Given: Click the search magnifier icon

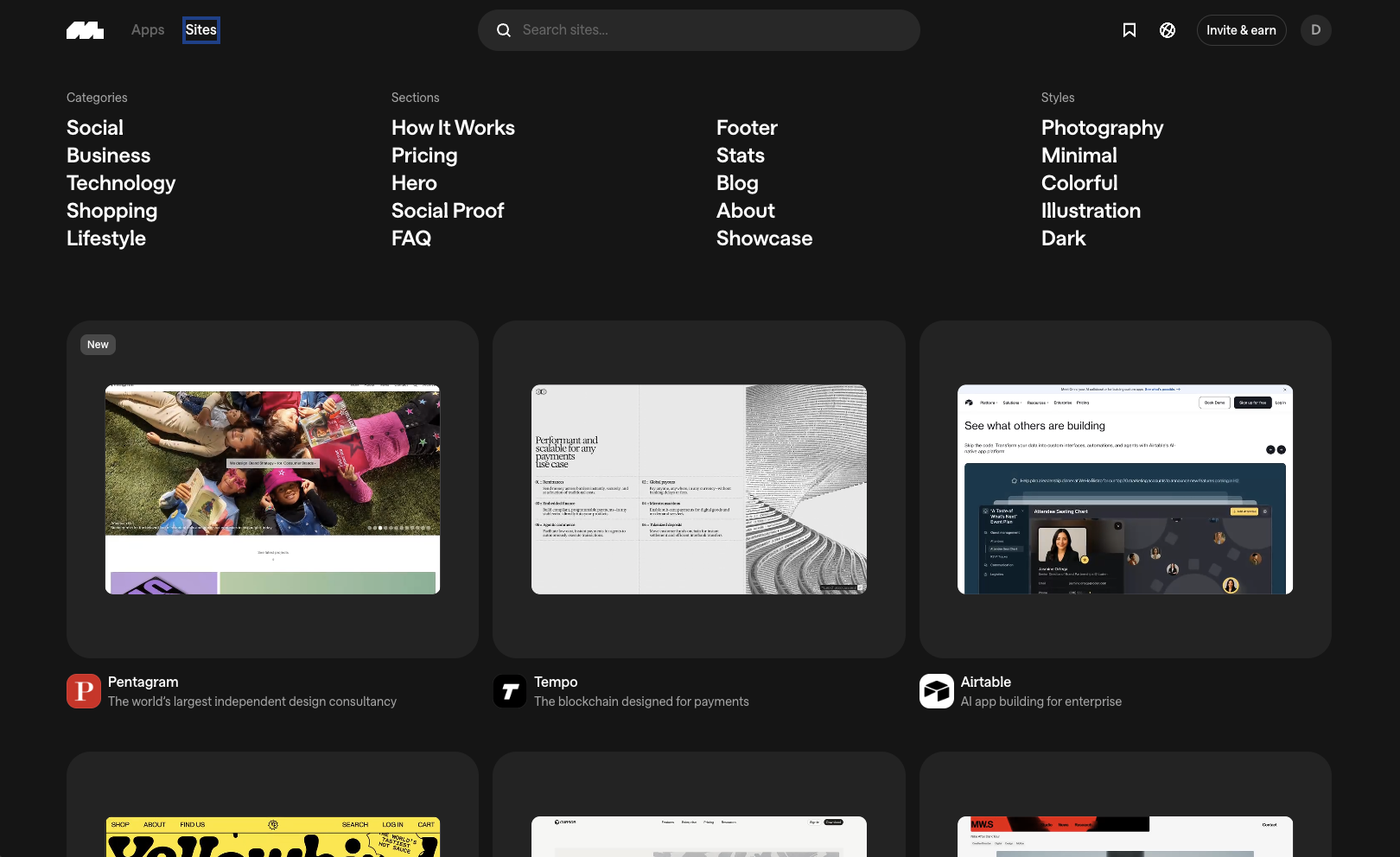Looking at the screenshot, I should coord(504,30).
